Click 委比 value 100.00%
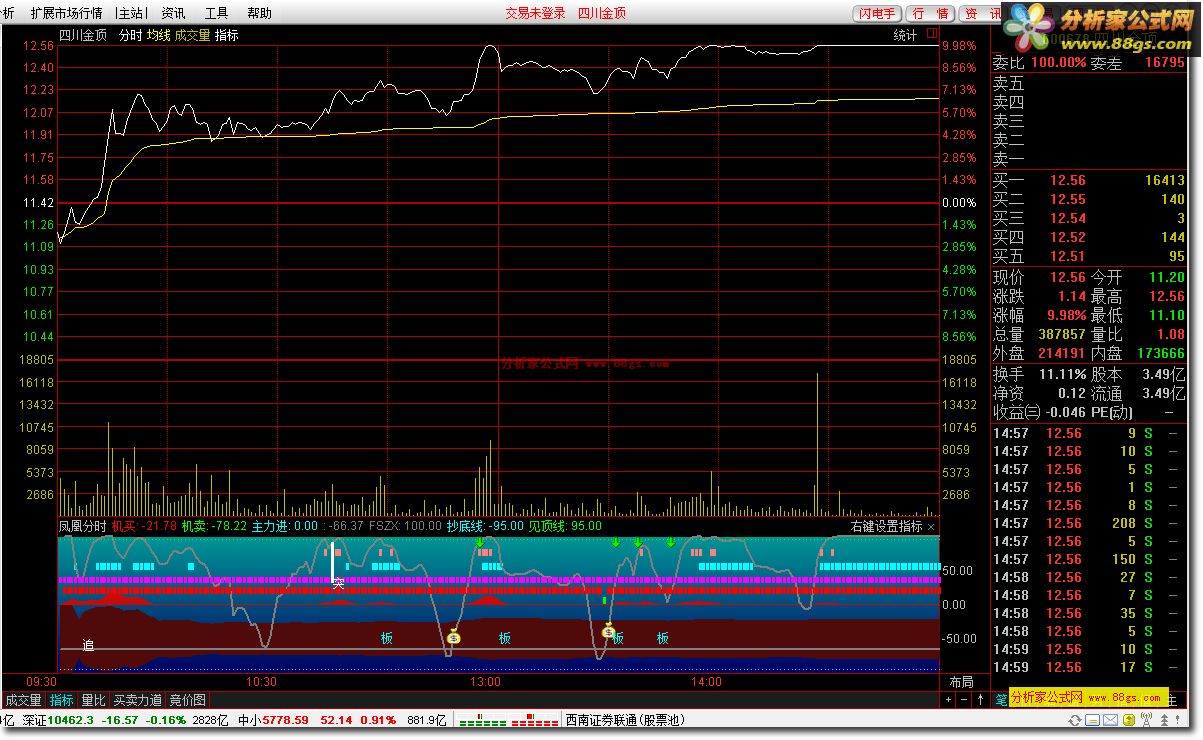This screenshot has height=740, width=1203. pos(1059,63)
